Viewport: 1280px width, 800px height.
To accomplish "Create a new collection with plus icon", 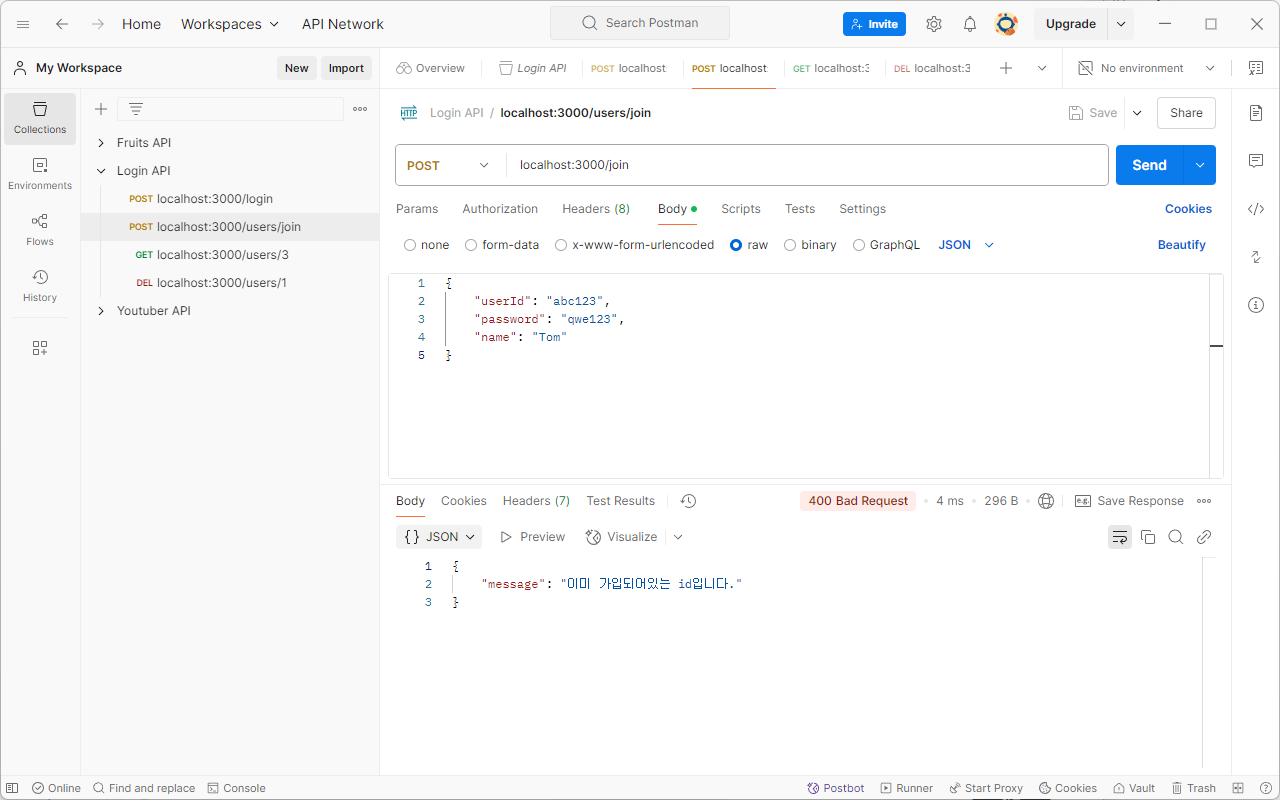I will click(x=101, y=109).
